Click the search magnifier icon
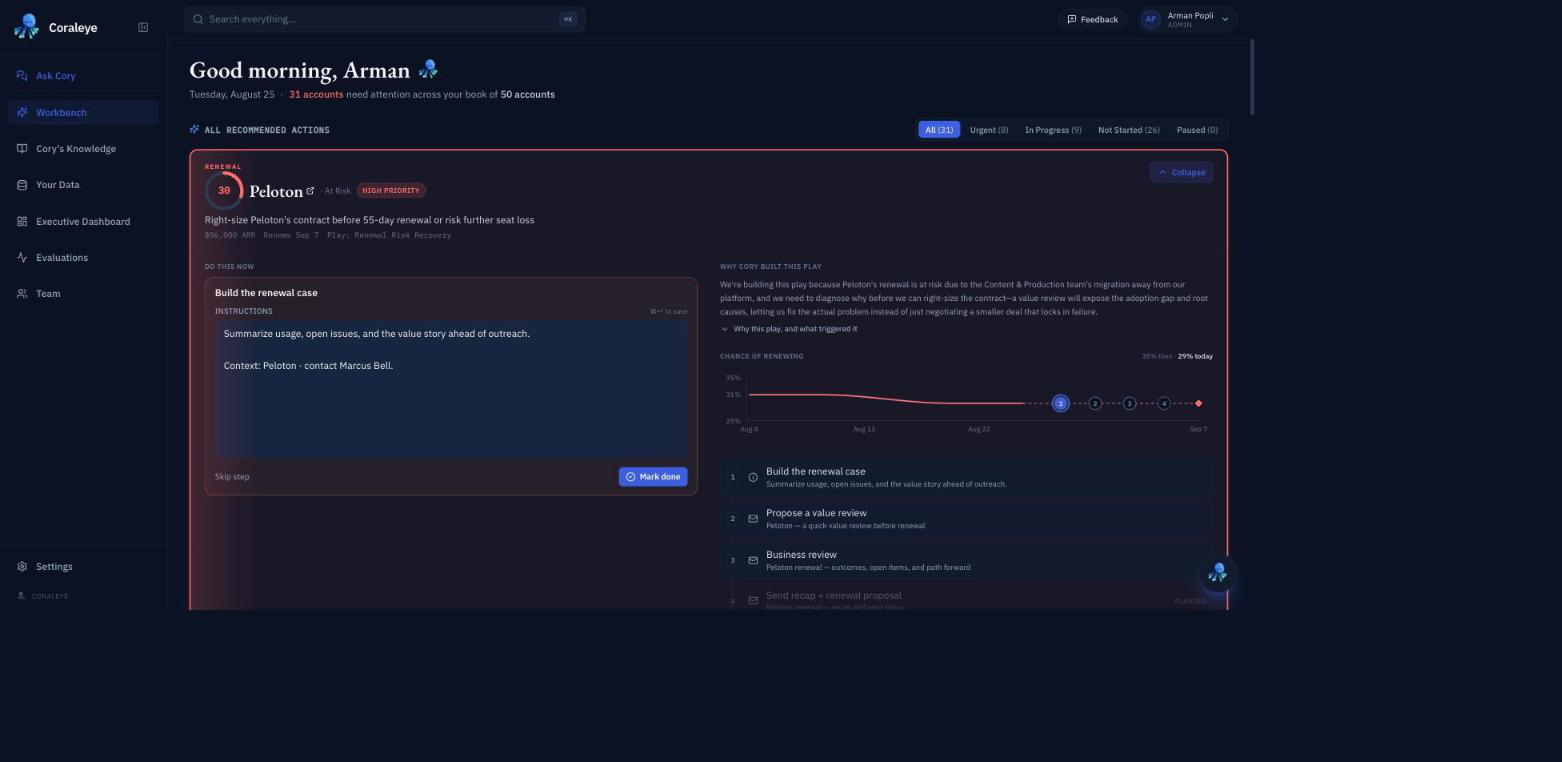 click(198, 19)
